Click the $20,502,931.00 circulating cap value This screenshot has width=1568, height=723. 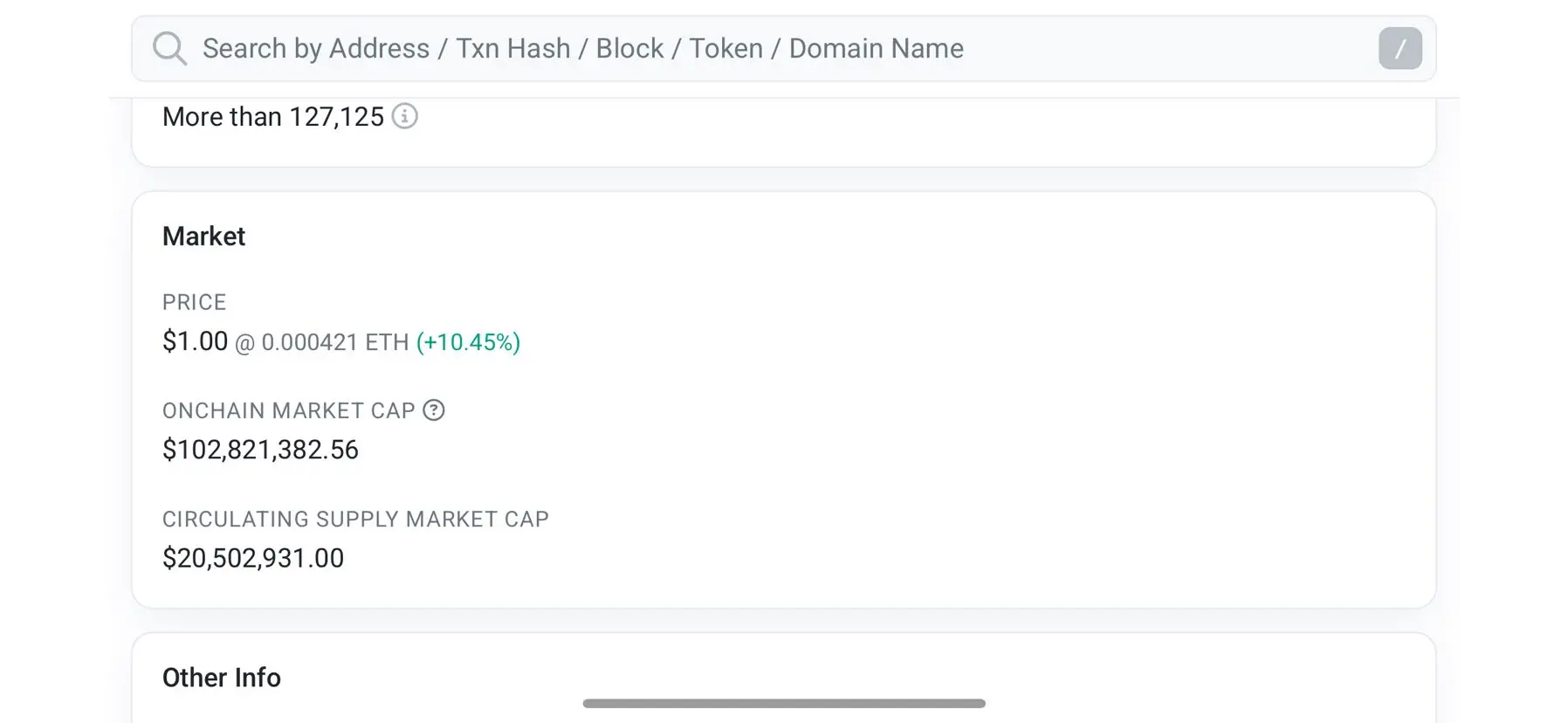click(253, 558)
